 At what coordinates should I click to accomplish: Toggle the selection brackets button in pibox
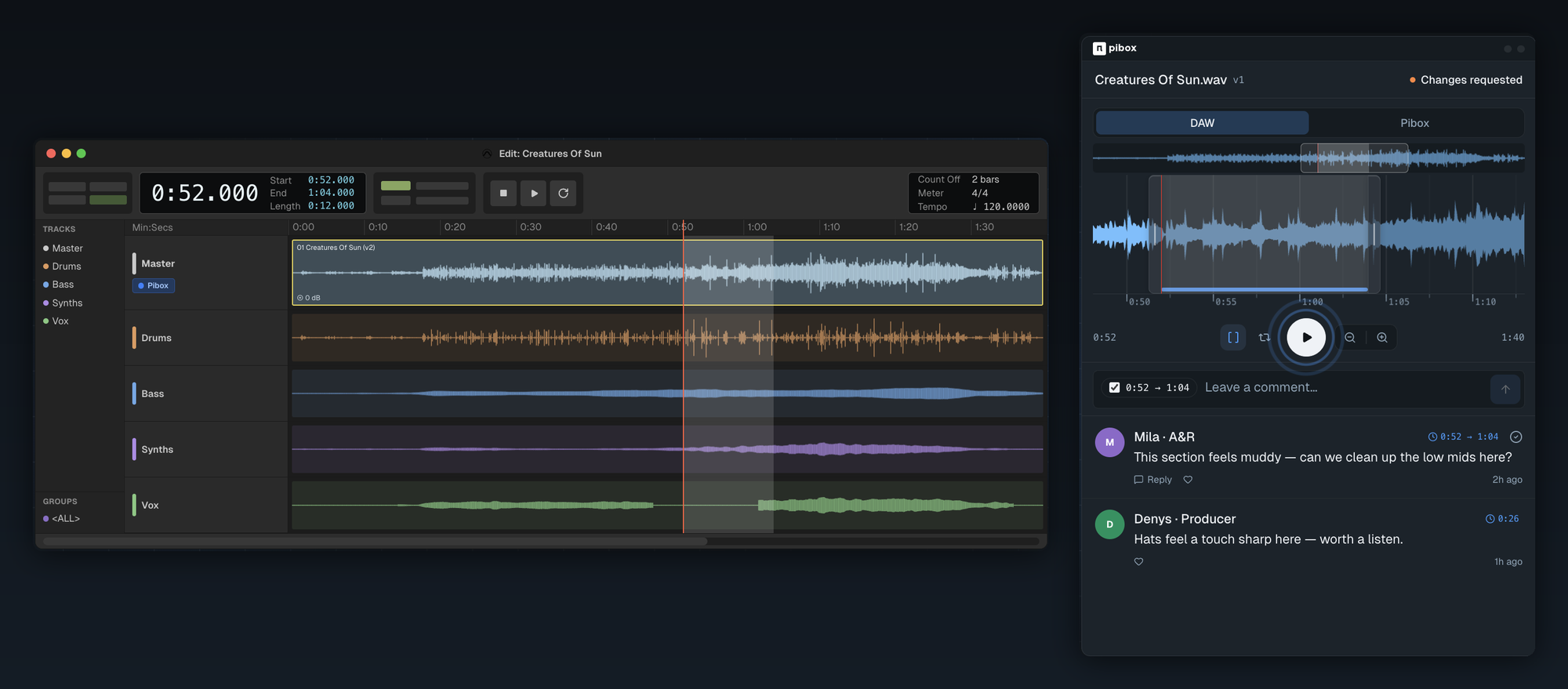click(x=1233, y=337)
